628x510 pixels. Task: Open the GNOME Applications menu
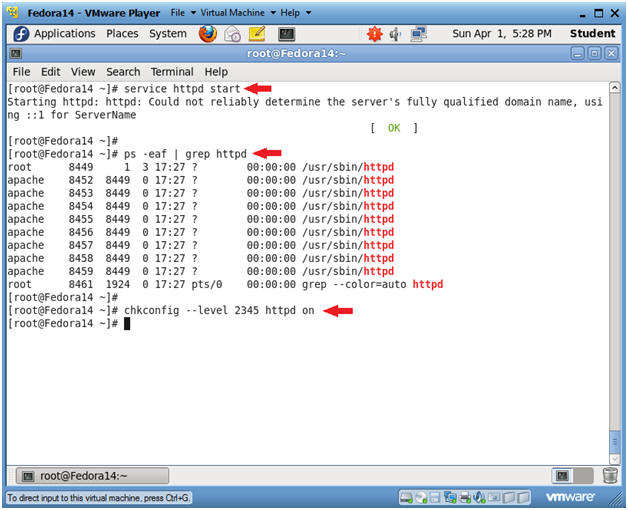tap(64, 34)
